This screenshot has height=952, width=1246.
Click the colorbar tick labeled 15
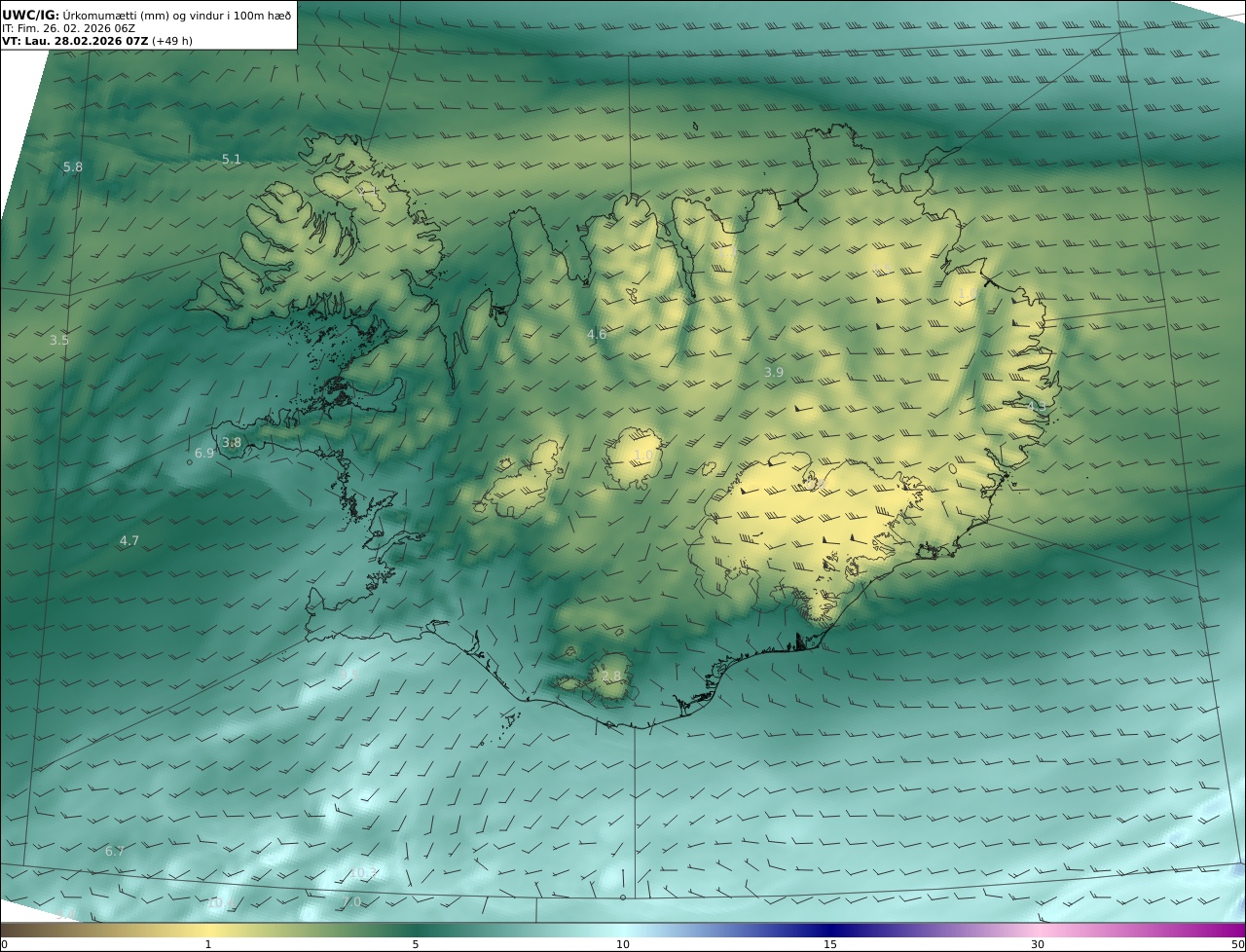tap(830, 944)
